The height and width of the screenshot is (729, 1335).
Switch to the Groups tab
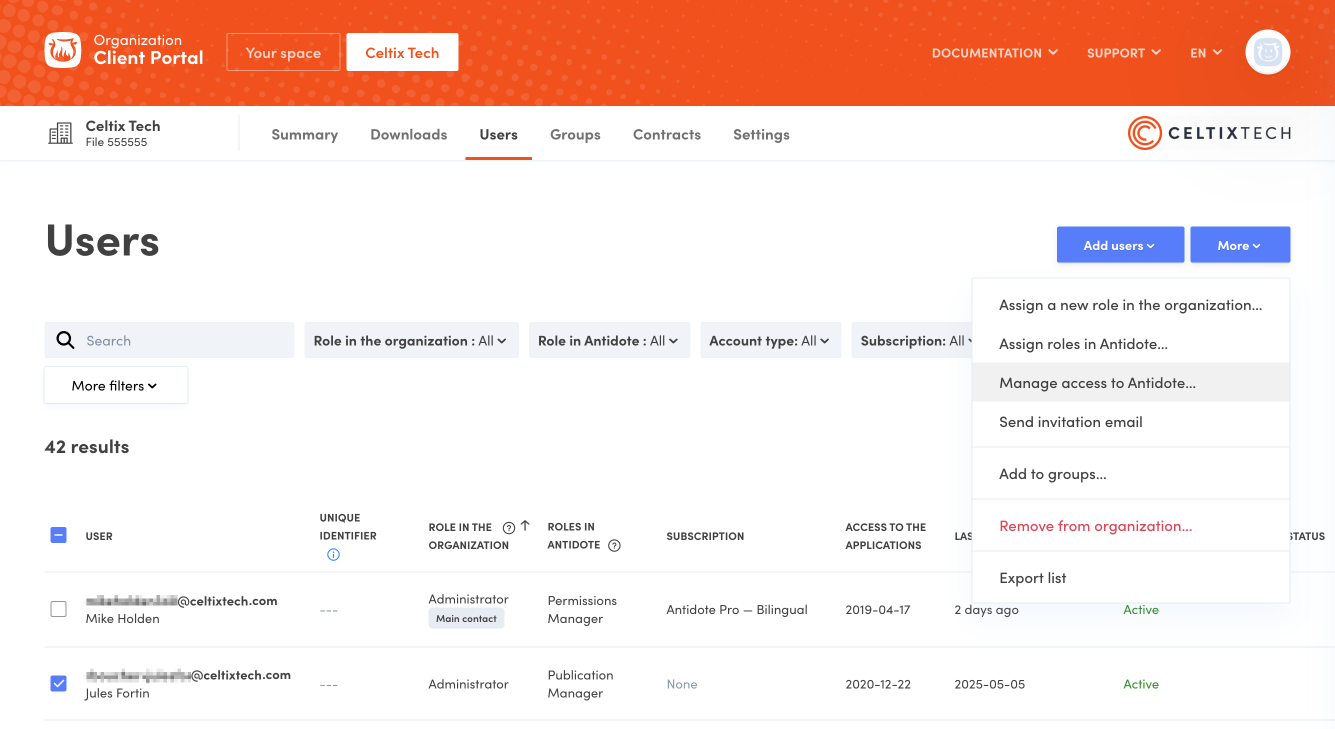[575, 134]
